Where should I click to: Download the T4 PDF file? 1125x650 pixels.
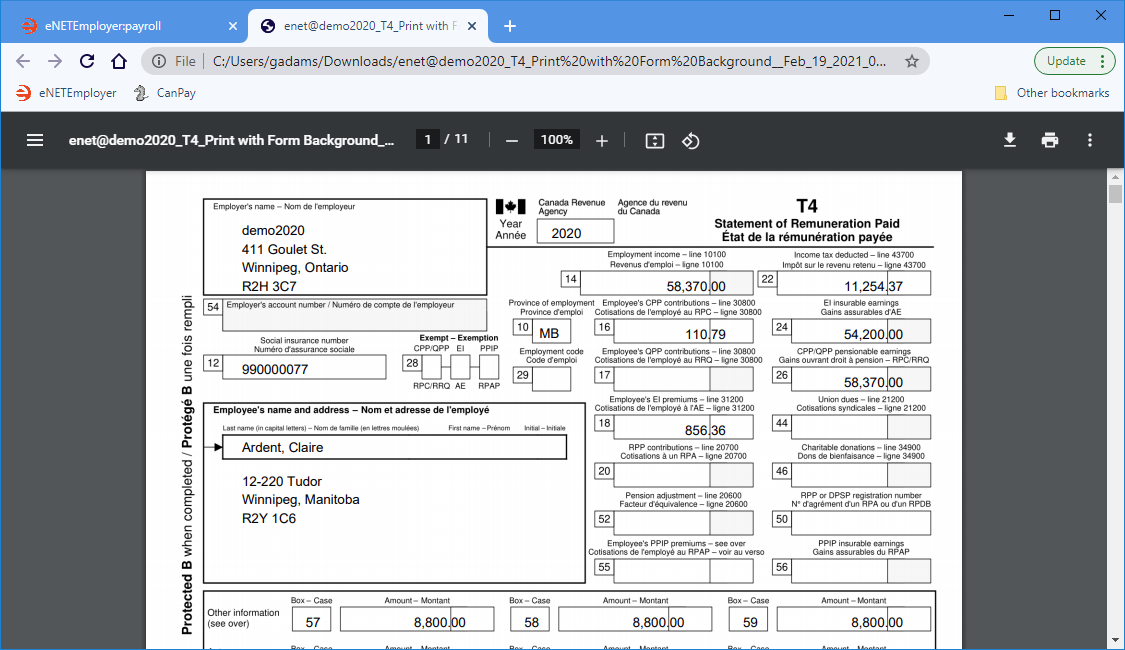point(1010,140)
